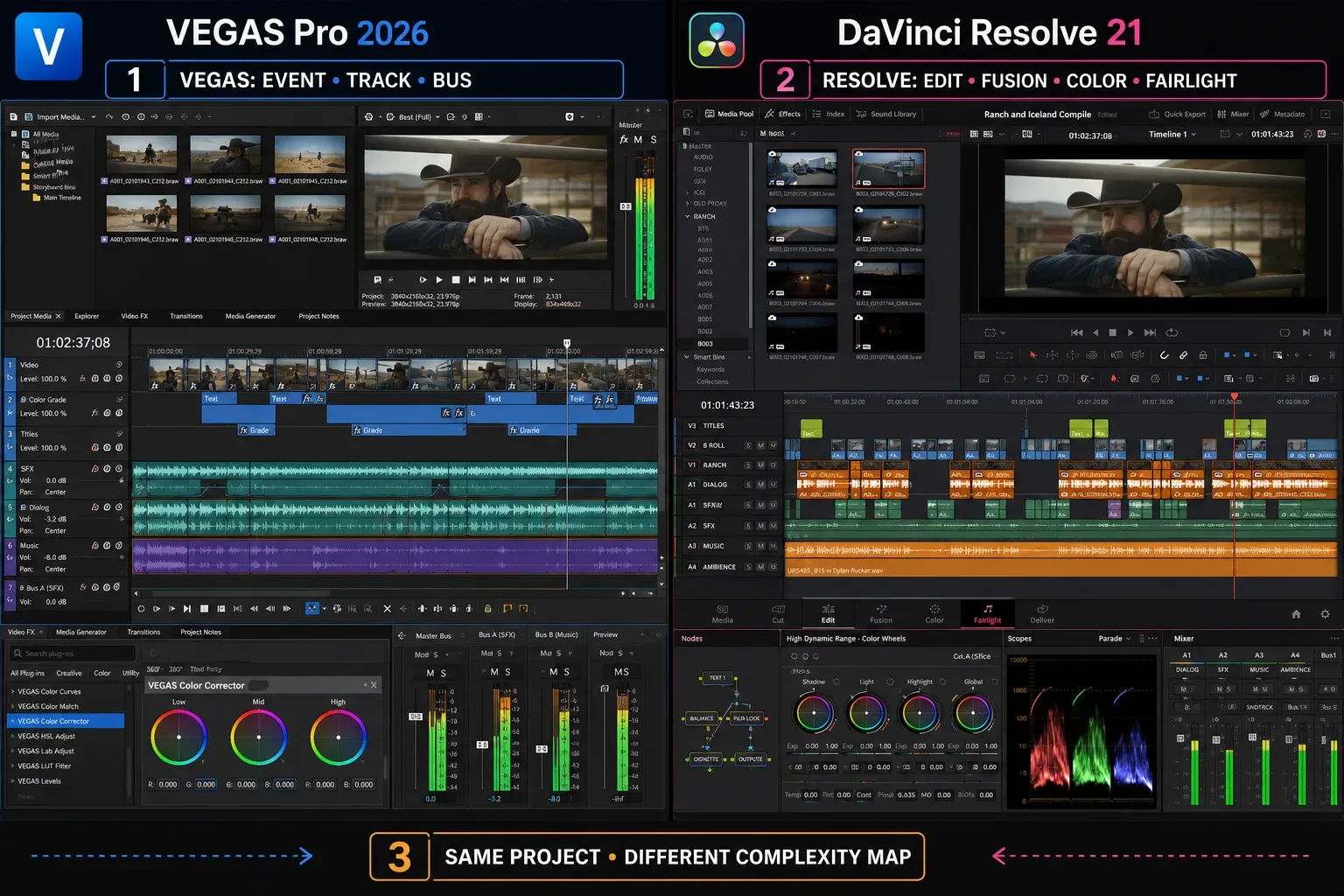Open Resolve project settings gear
The height and width of the screenshot is (896, 1344).
point(1325,614)
